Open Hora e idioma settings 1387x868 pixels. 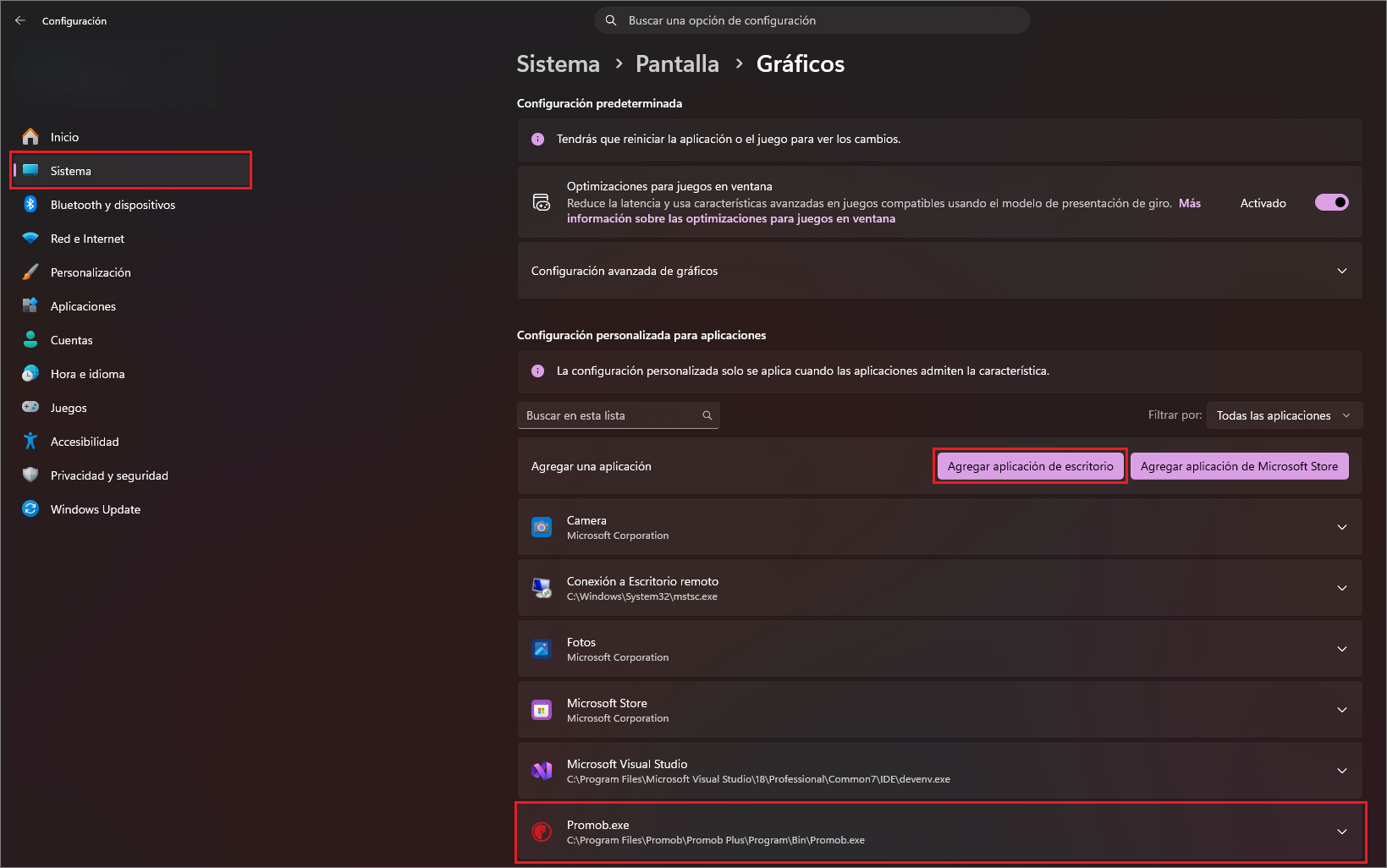pos(131,373)
